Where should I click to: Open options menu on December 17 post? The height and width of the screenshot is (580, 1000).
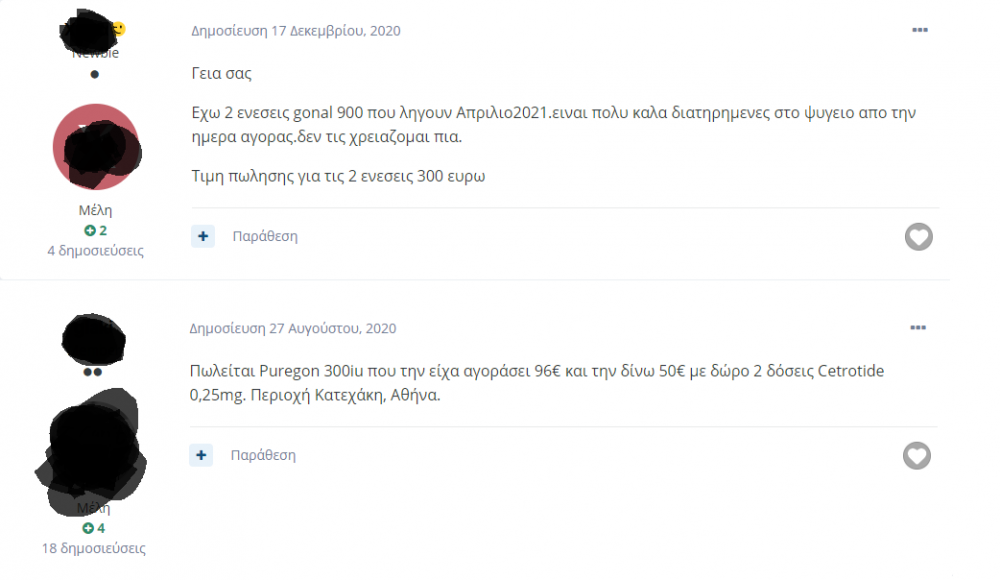coord(920,30)
